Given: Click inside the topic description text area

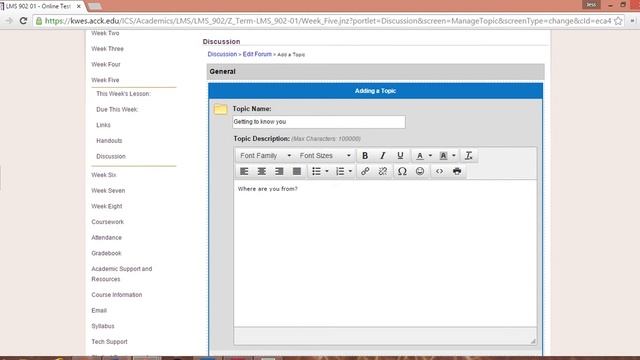Looking at the screenshot, I should tap(385, 253).
